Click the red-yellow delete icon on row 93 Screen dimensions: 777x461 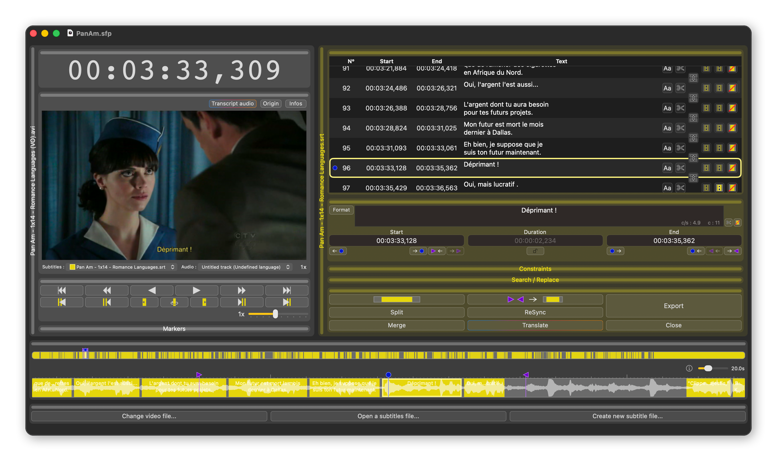732,108
